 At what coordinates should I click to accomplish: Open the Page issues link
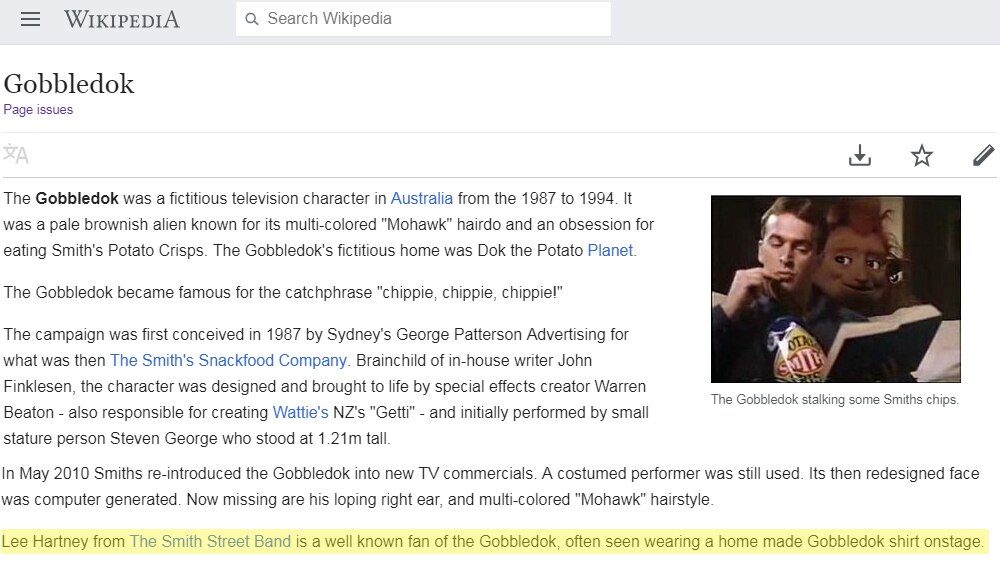coord(38,110)
